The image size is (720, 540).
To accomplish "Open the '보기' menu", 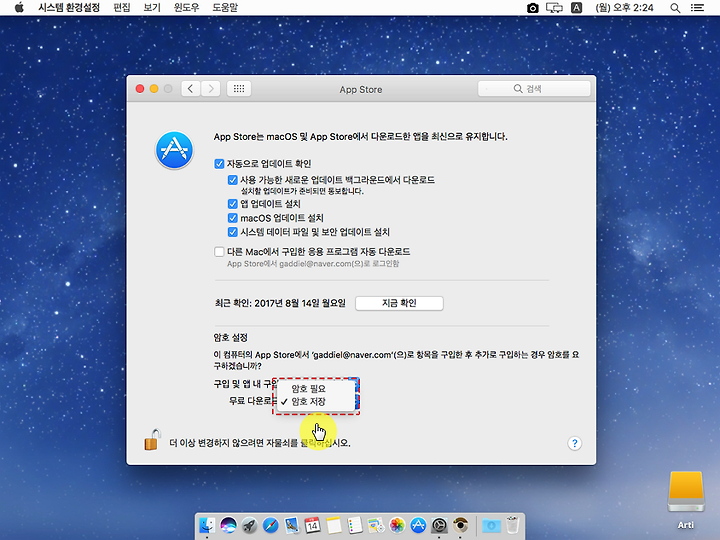I will click(152, 8).
